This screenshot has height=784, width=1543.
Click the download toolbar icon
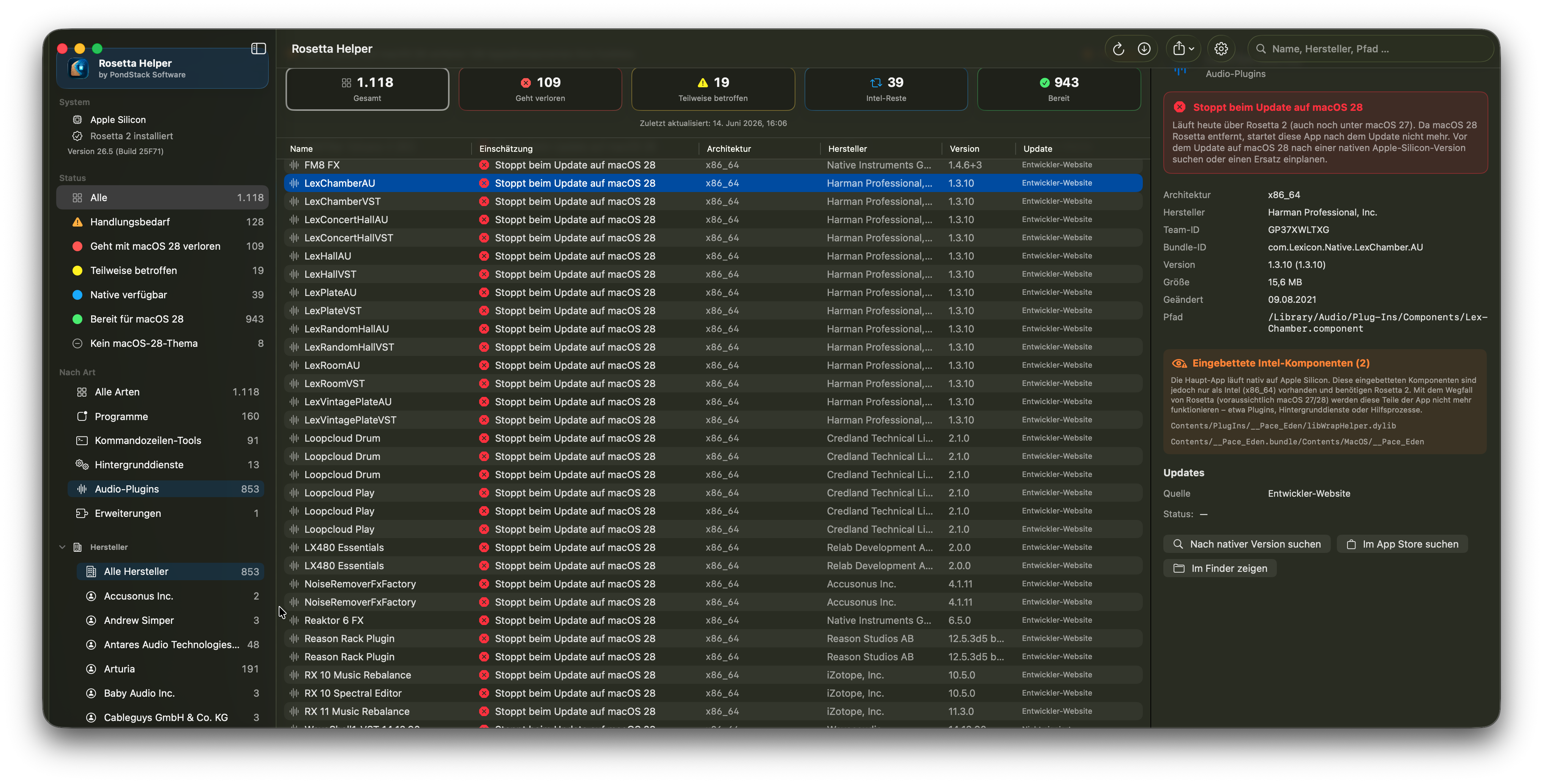tap(1144, 49)
